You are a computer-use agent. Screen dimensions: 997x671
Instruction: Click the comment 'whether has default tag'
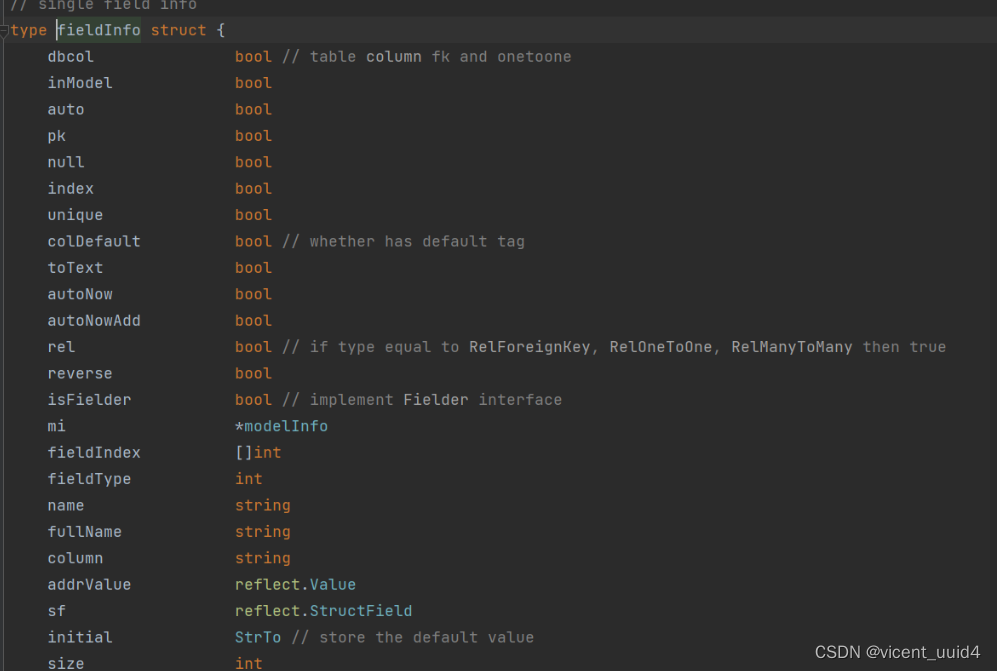[417, 242]
